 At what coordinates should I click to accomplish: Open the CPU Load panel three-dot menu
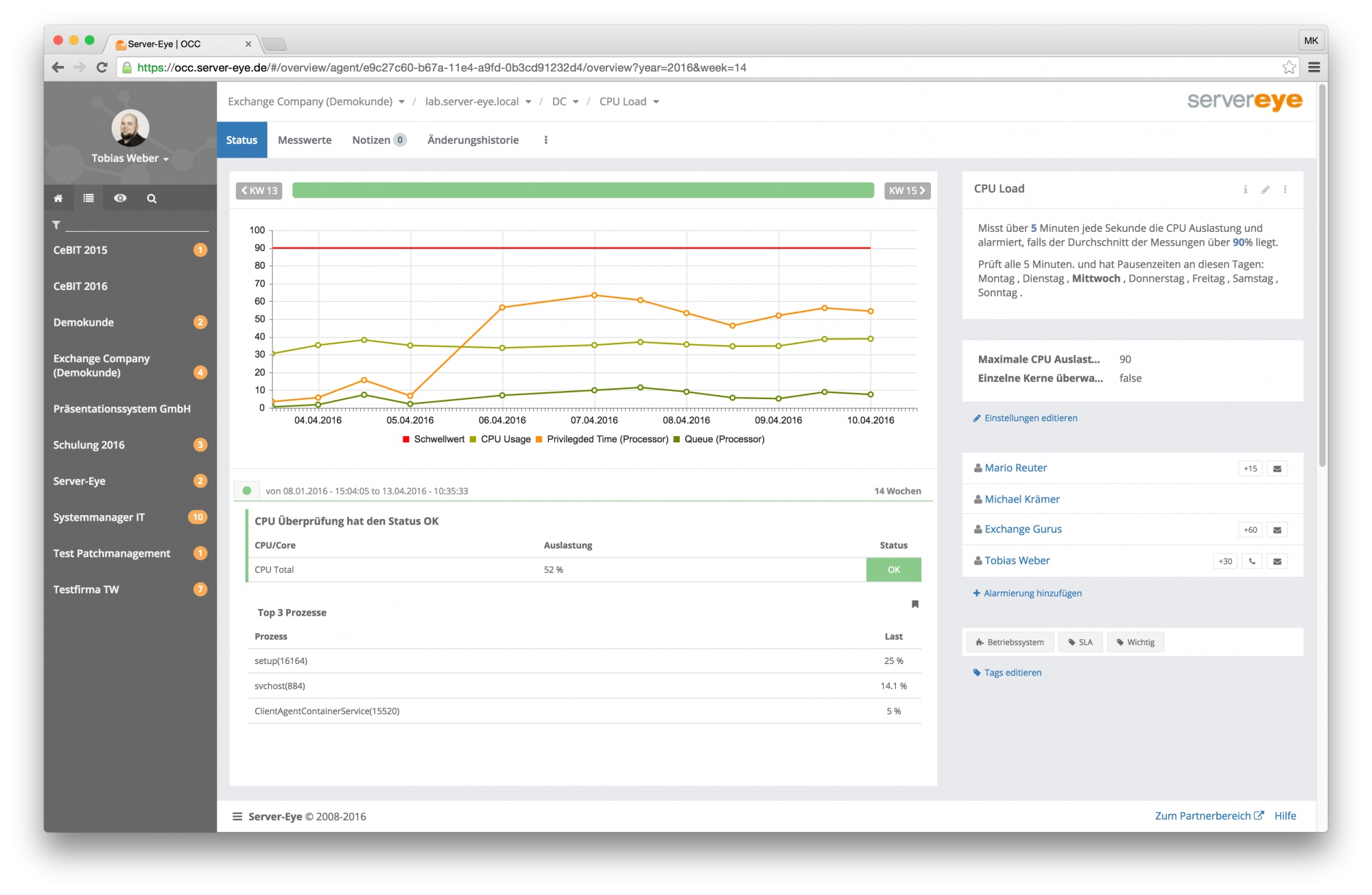coord(1285,189)
